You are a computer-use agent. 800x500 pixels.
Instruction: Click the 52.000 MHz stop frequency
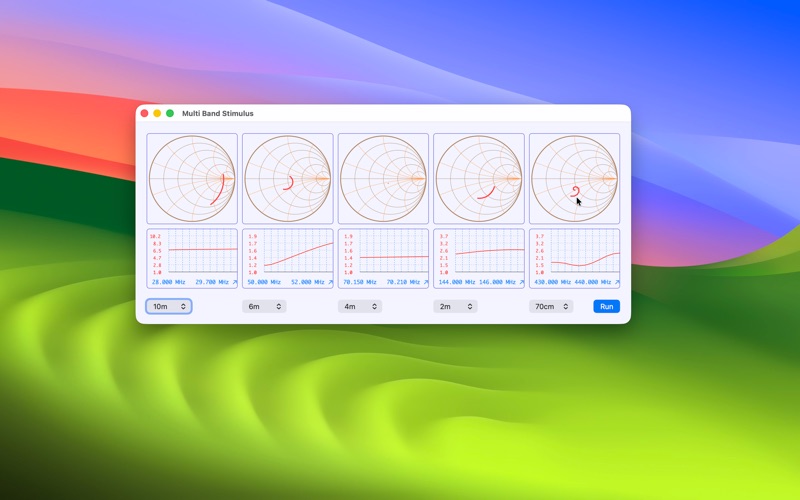pos(308,282)
